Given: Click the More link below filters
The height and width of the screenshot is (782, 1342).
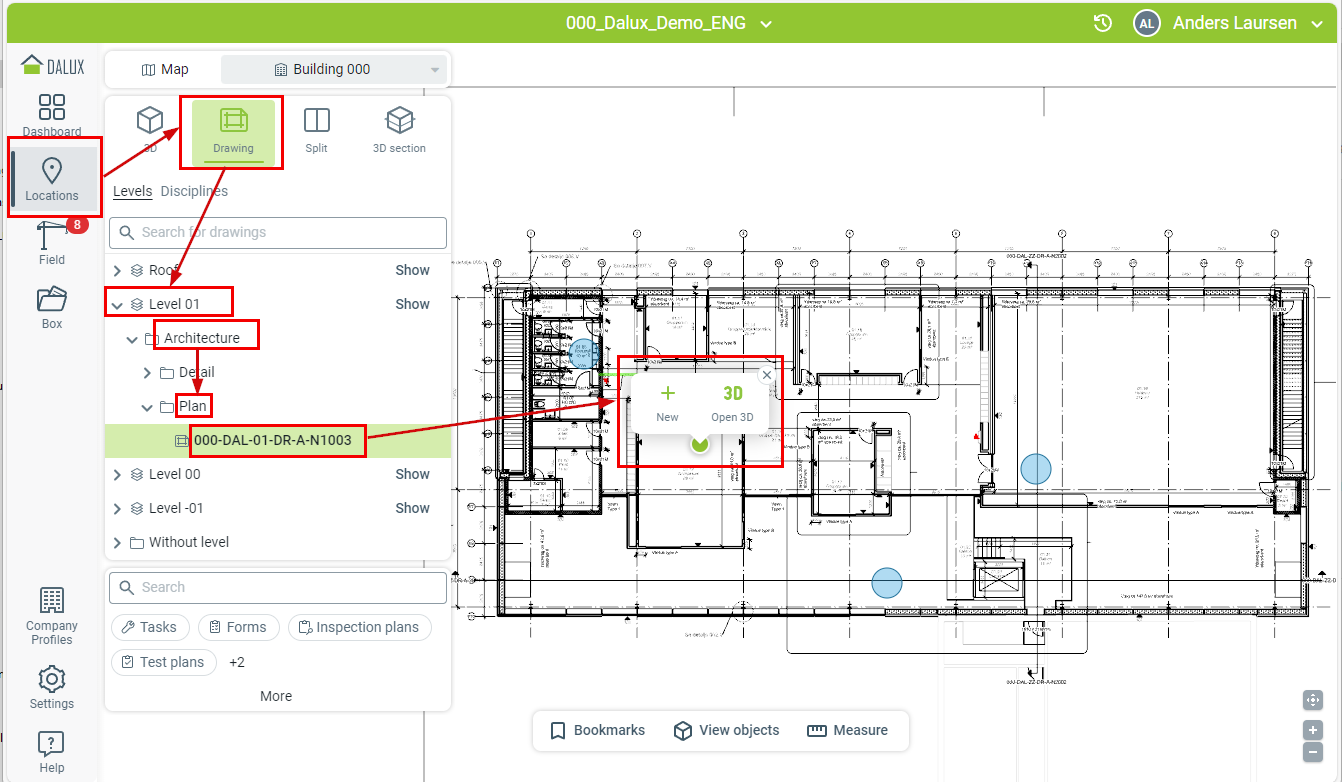Looking at the screenshot, I should (276, 696).
